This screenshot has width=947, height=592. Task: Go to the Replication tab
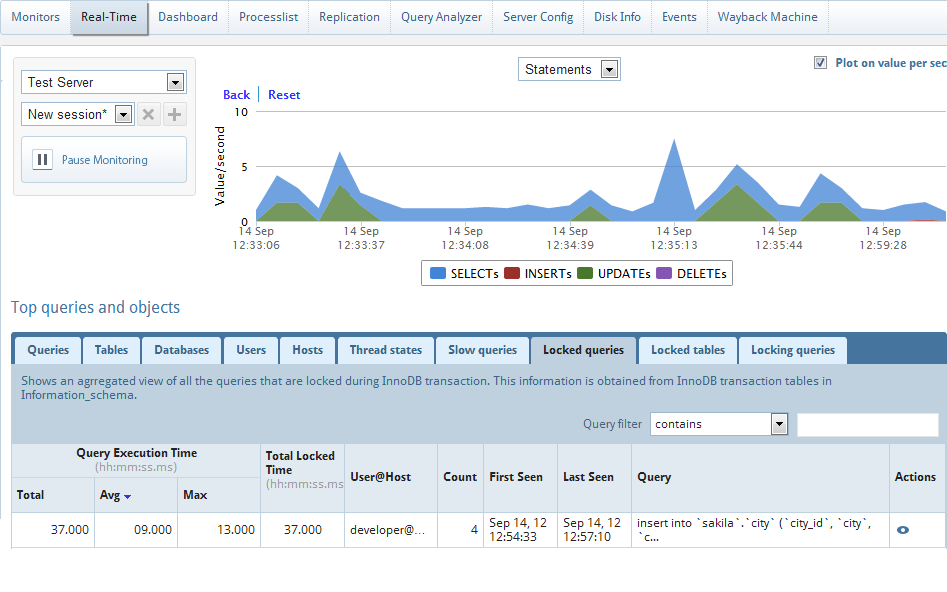click(349, 17)
